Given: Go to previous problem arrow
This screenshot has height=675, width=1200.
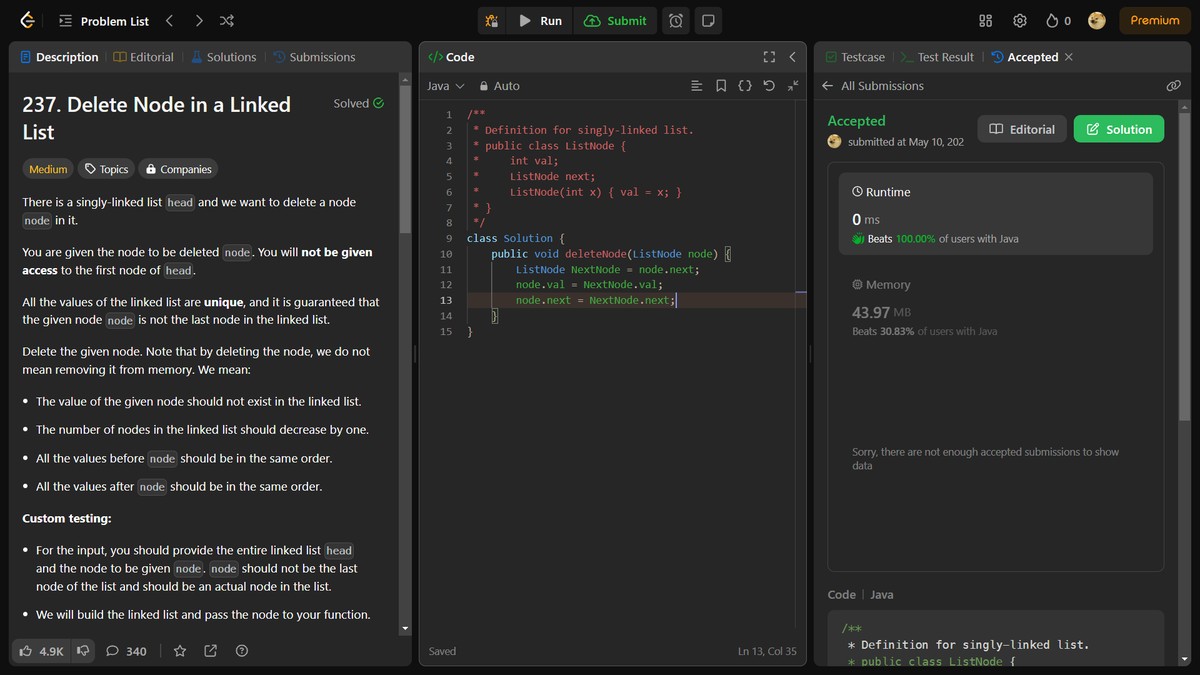Looking at the screenshot, I should click(x=170, y=21).
